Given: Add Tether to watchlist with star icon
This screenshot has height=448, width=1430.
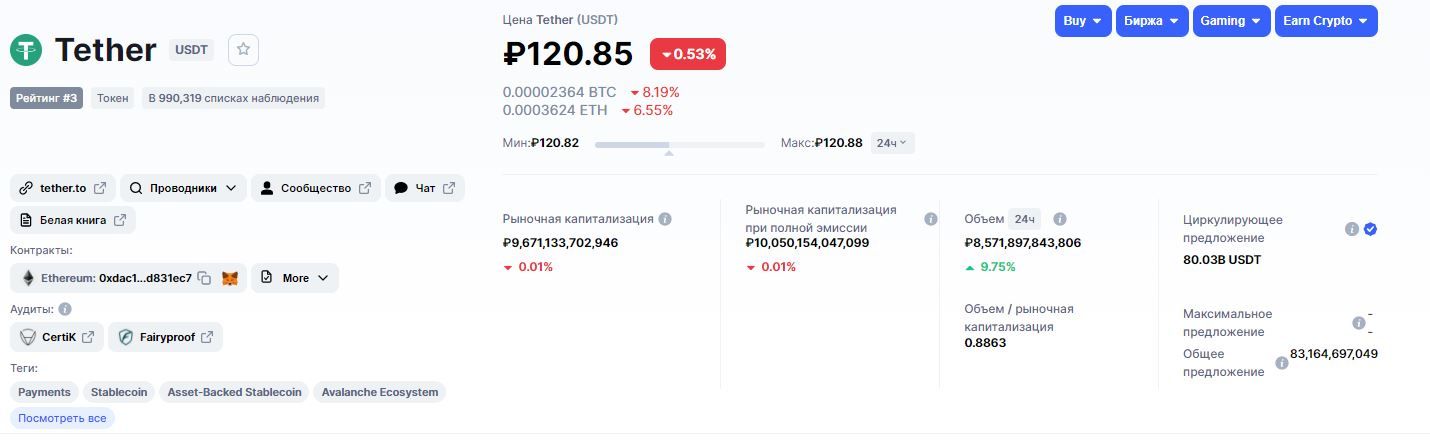Looking at the screenshot, I should click(244, 49).
